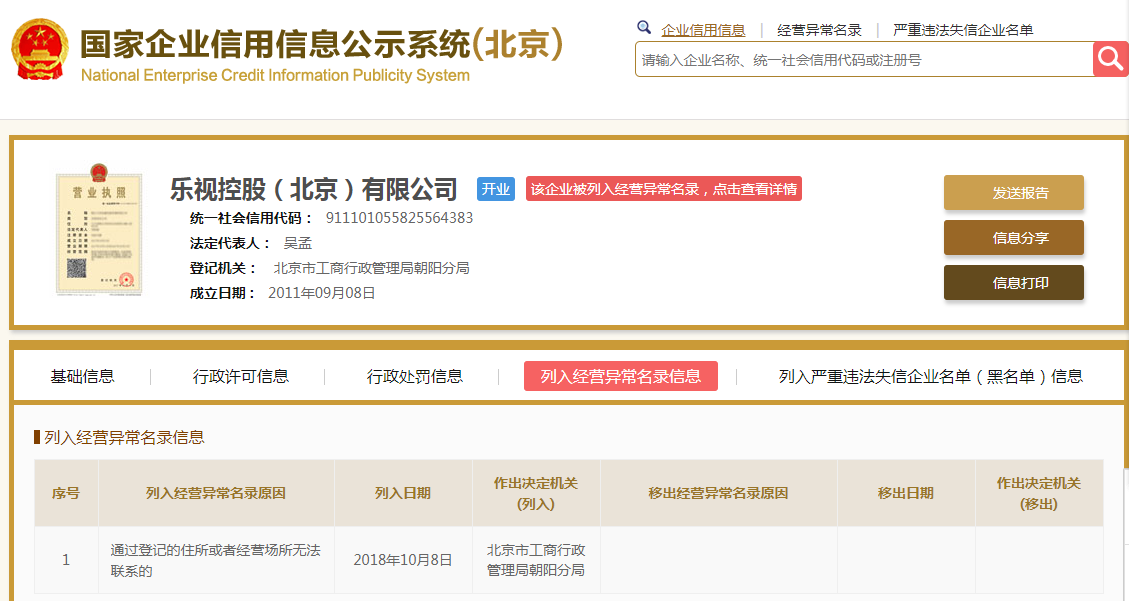Click the legal representative name 吴孟

pyautogui.click(x=297, y=243)
